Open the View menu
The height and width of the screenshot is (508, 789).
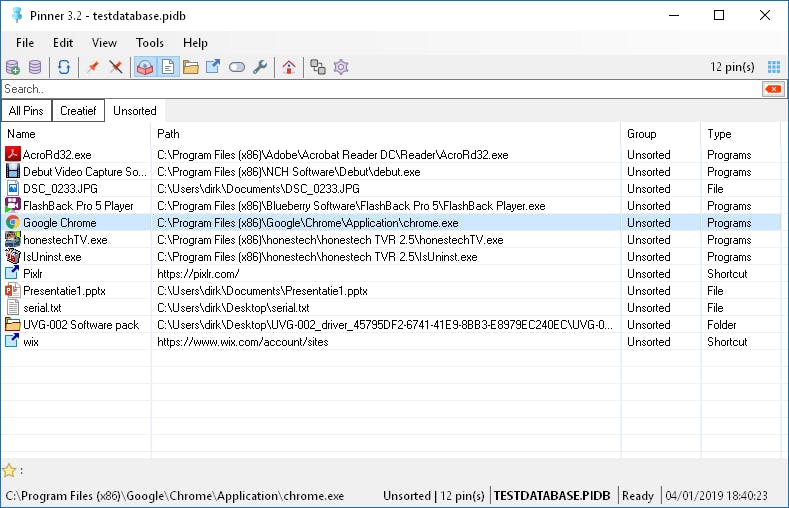(x=104, y=43)
